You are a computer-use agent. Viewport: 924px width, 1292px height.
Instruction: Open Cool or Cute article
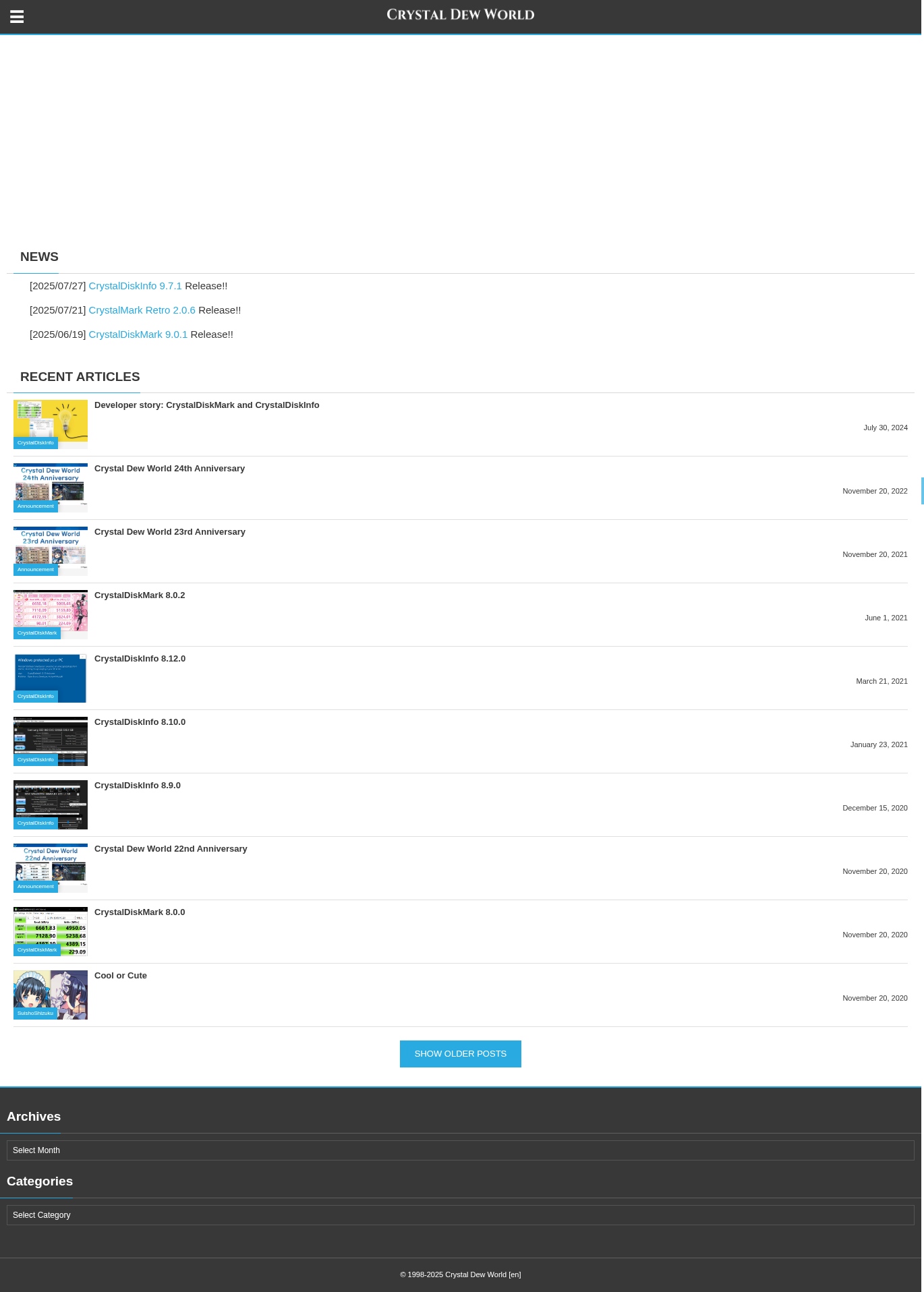121,976
